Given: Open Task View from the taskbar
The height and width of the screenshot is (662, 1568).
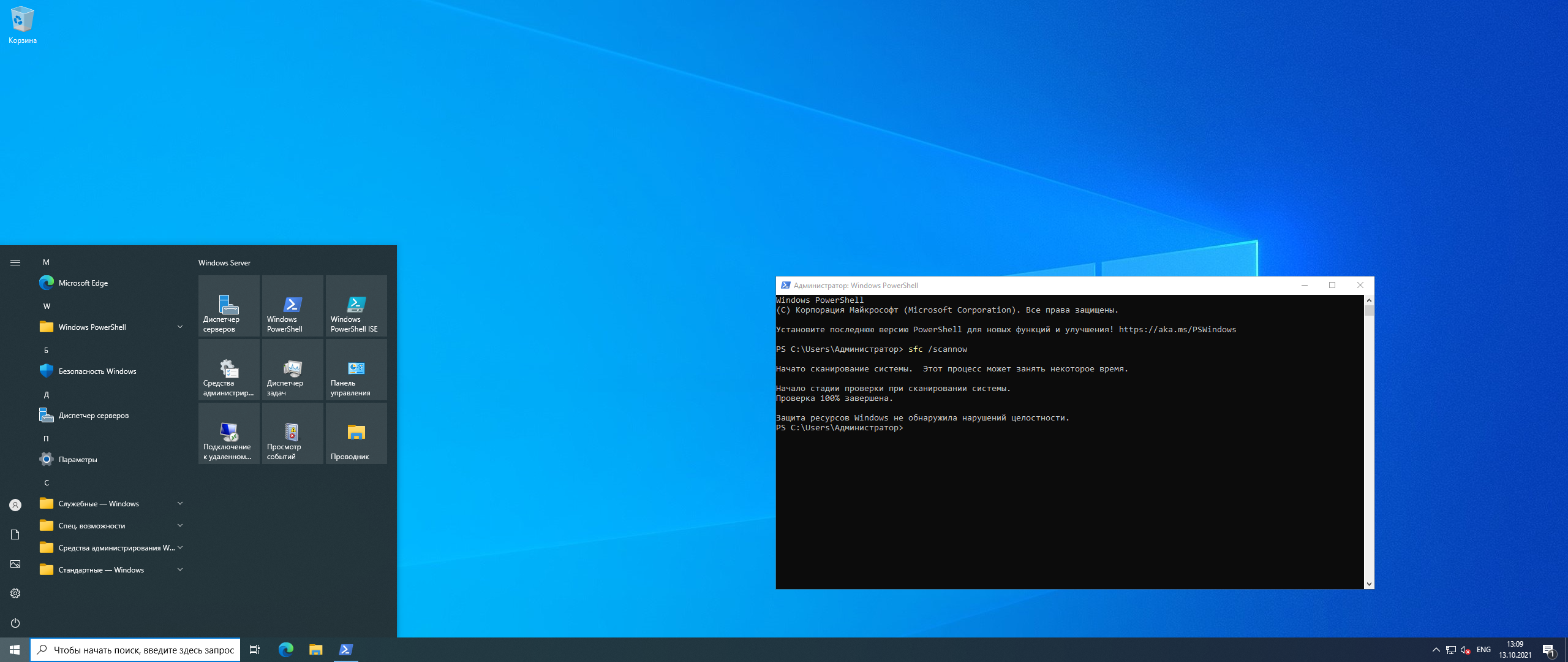Looking at the screenshot, I should coord(255,650).
